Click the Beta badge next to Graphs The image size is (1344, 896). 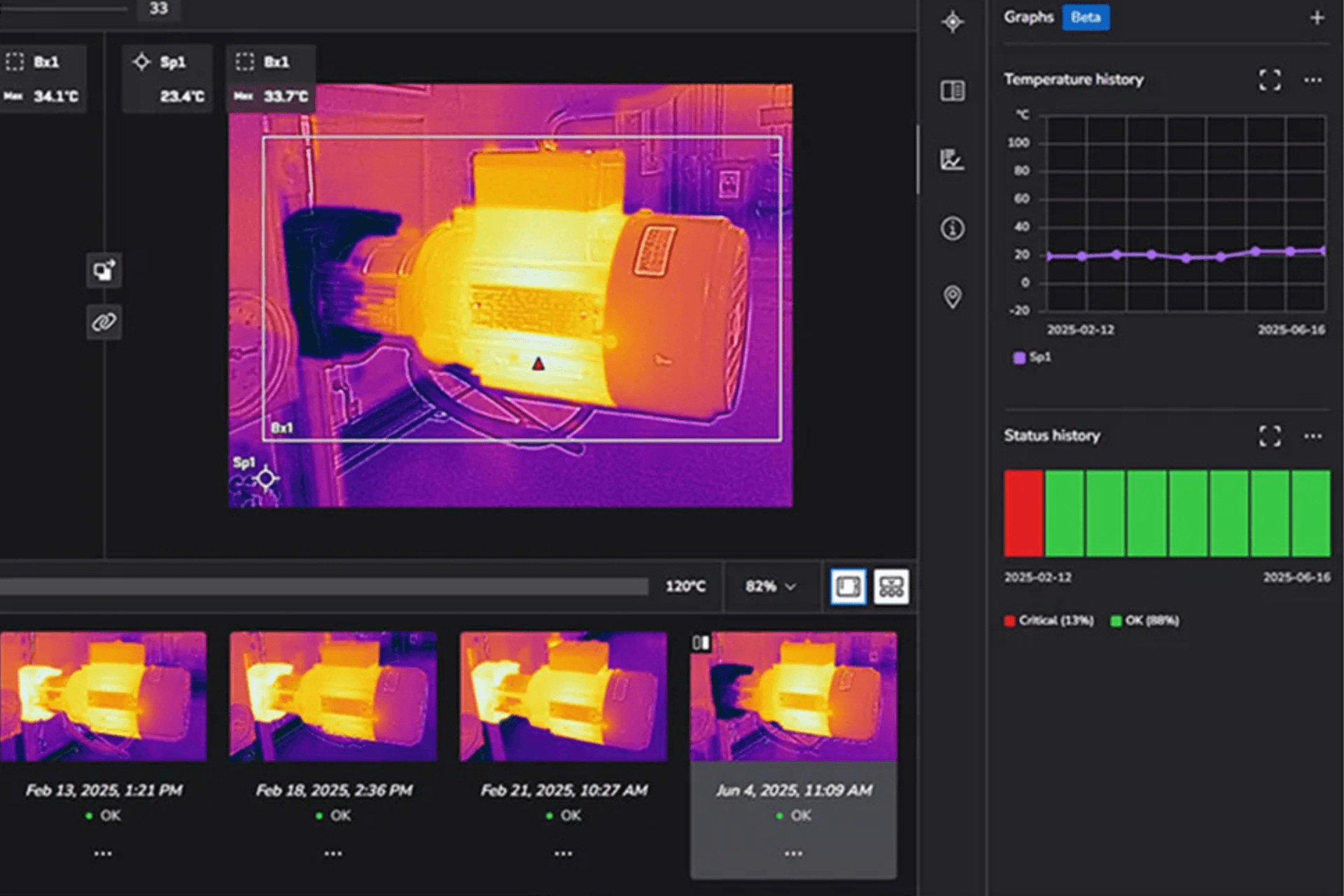point(1086,17)
